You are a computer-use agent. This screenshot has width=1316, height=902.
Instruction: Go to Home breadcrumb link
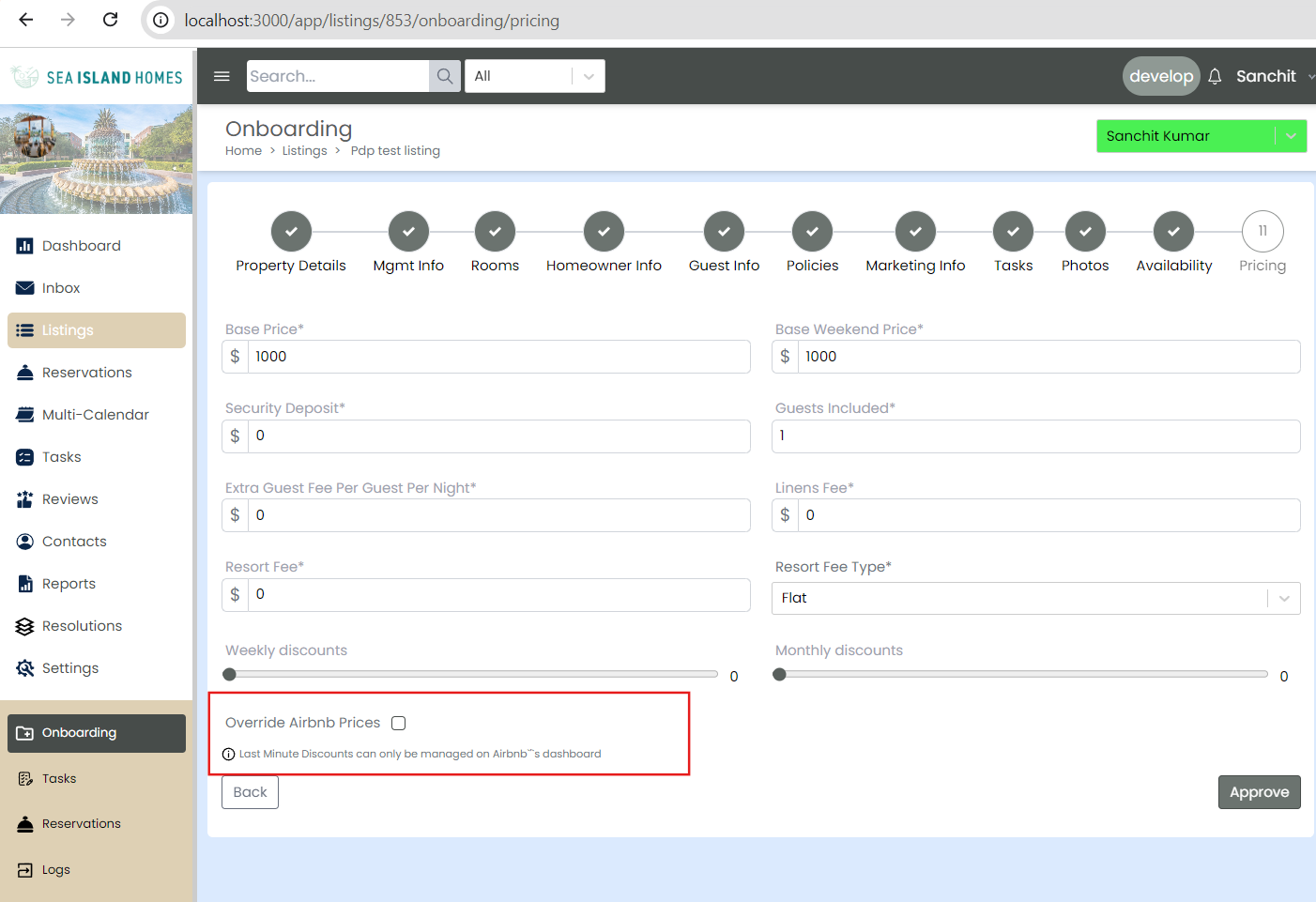(243, 151)
